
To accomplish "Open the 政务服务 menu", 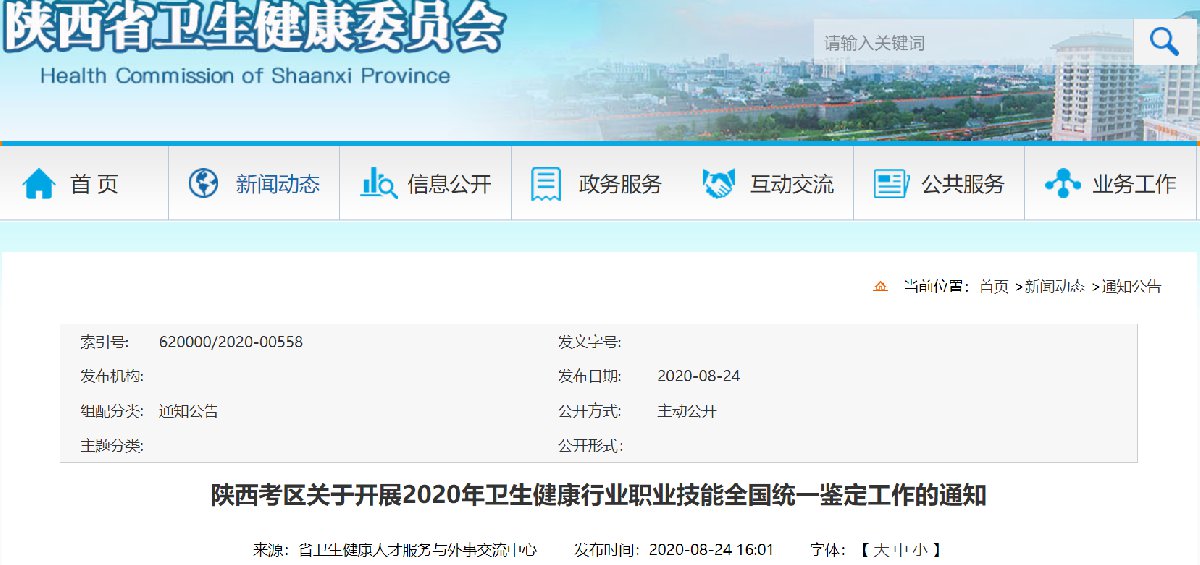I will point(620,184).
